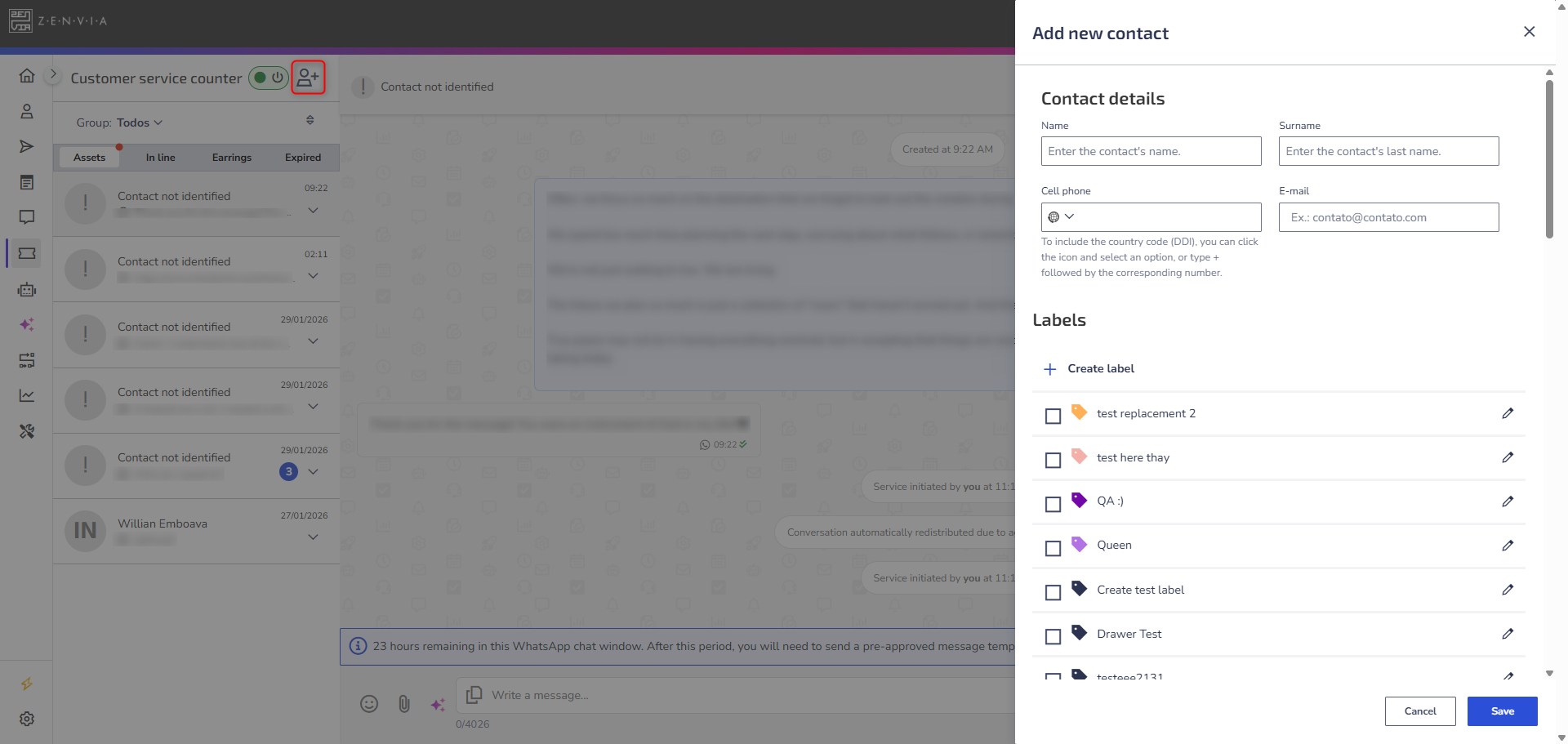Screen dimensions: 1568x744
Task: Open the chat bubble icon in sidebar
Action: 27,217
